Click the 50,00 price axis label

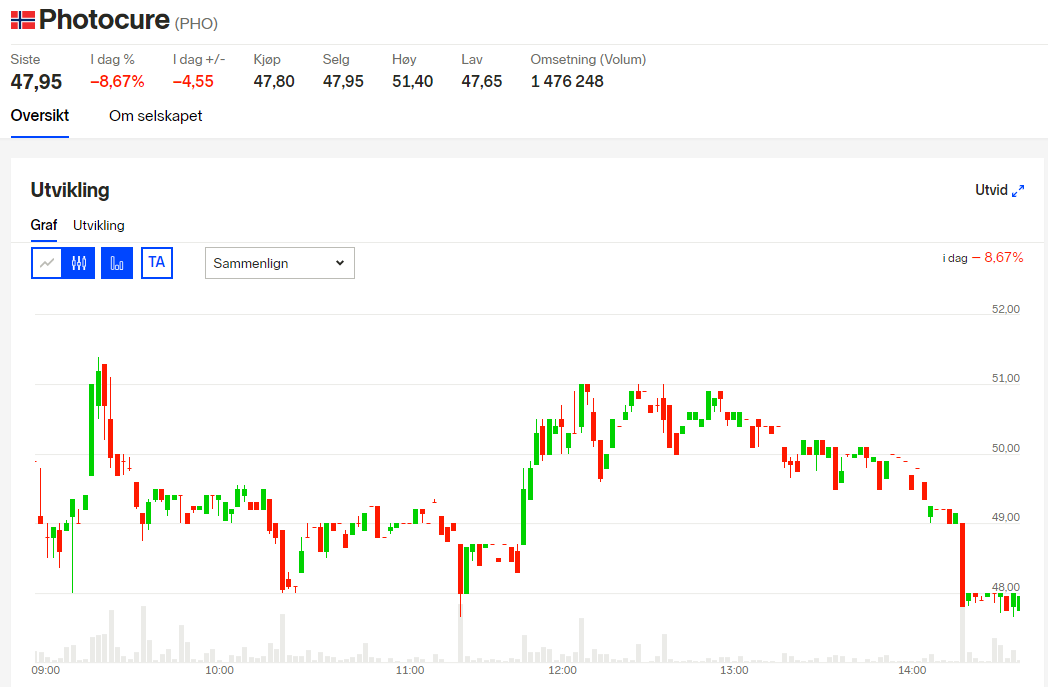pyautogui.click(x=1006, y=448)
